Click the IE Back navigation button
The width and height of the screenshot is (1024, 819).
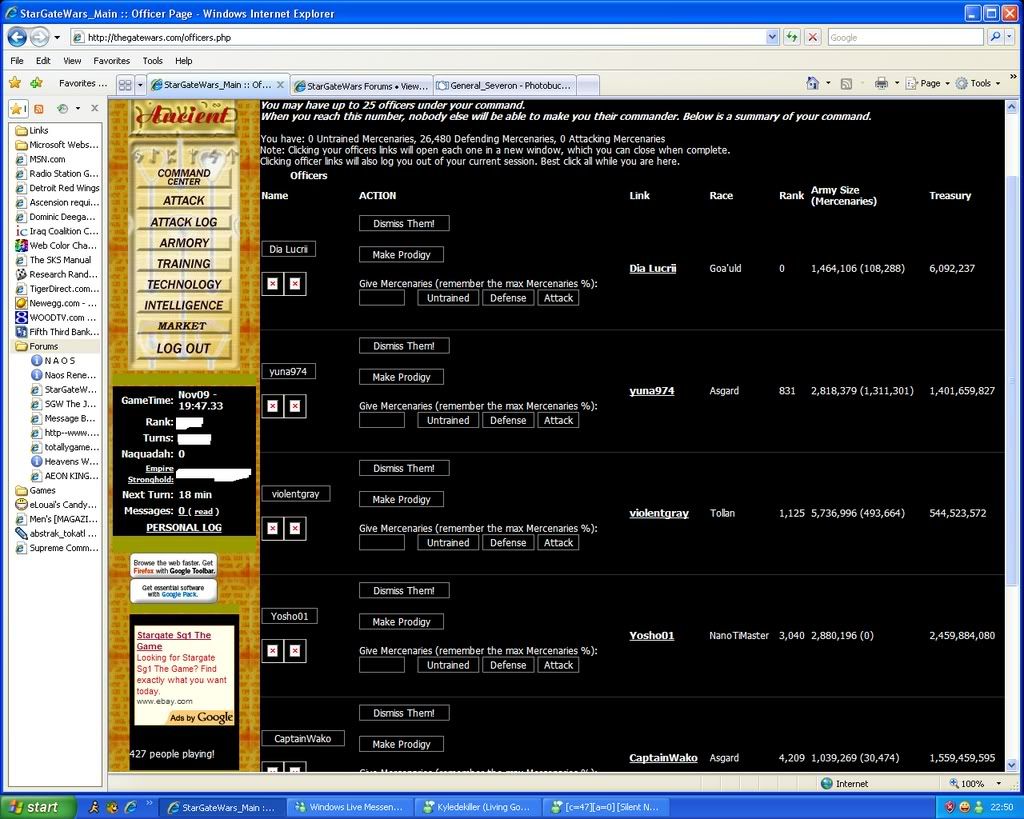(17, 37)
